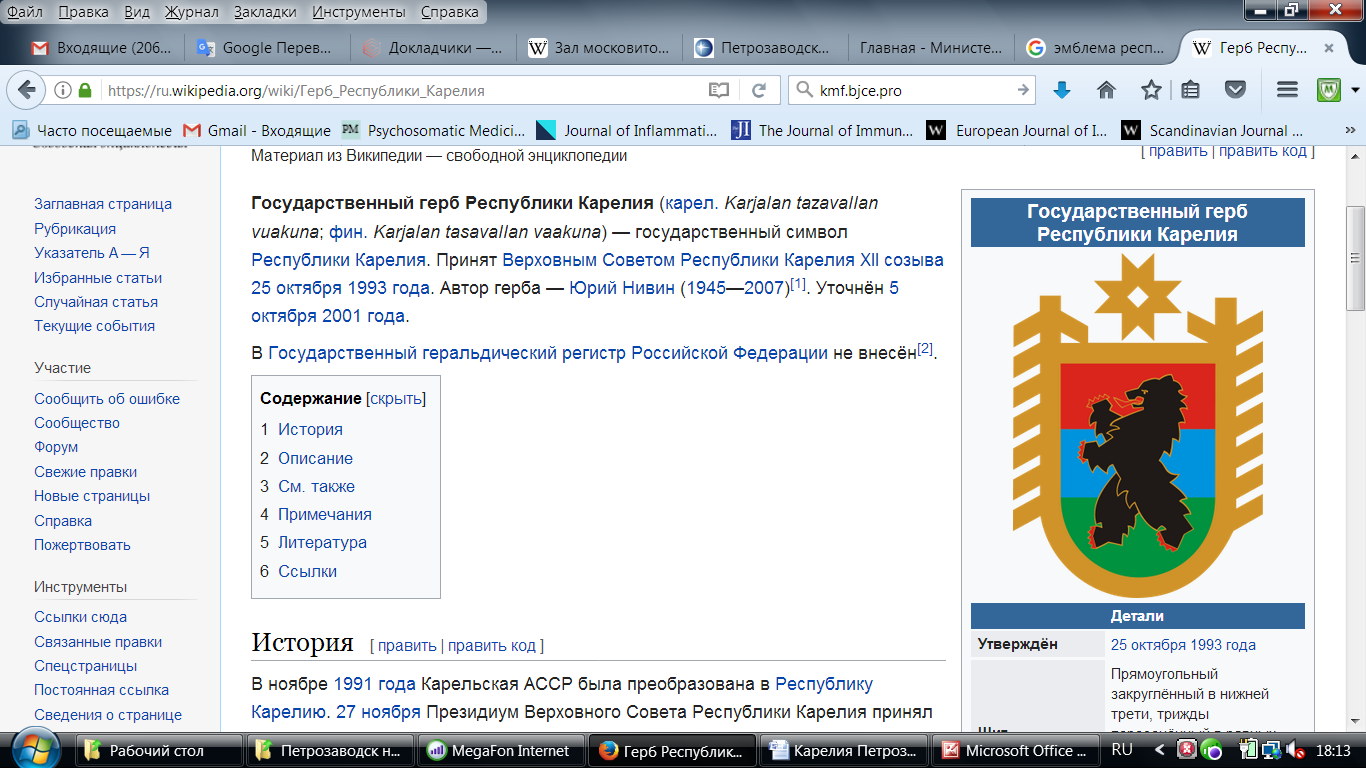
Task: Switch to MegaFon Internet in the taskbar
Action: pyautogui.click(x=502, y=750)
